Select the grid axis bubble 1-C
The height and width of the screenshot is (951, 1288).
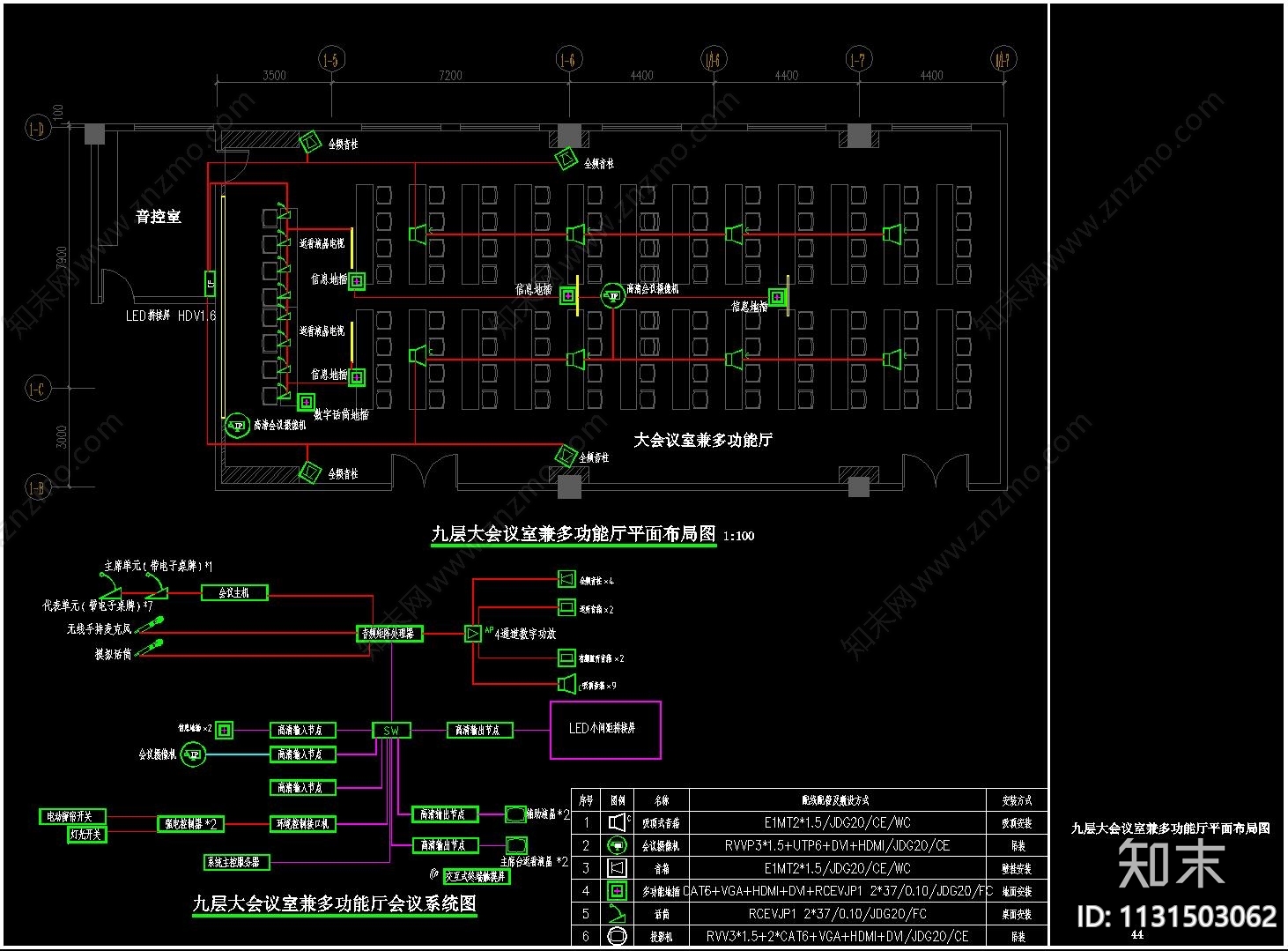[37, 388]
